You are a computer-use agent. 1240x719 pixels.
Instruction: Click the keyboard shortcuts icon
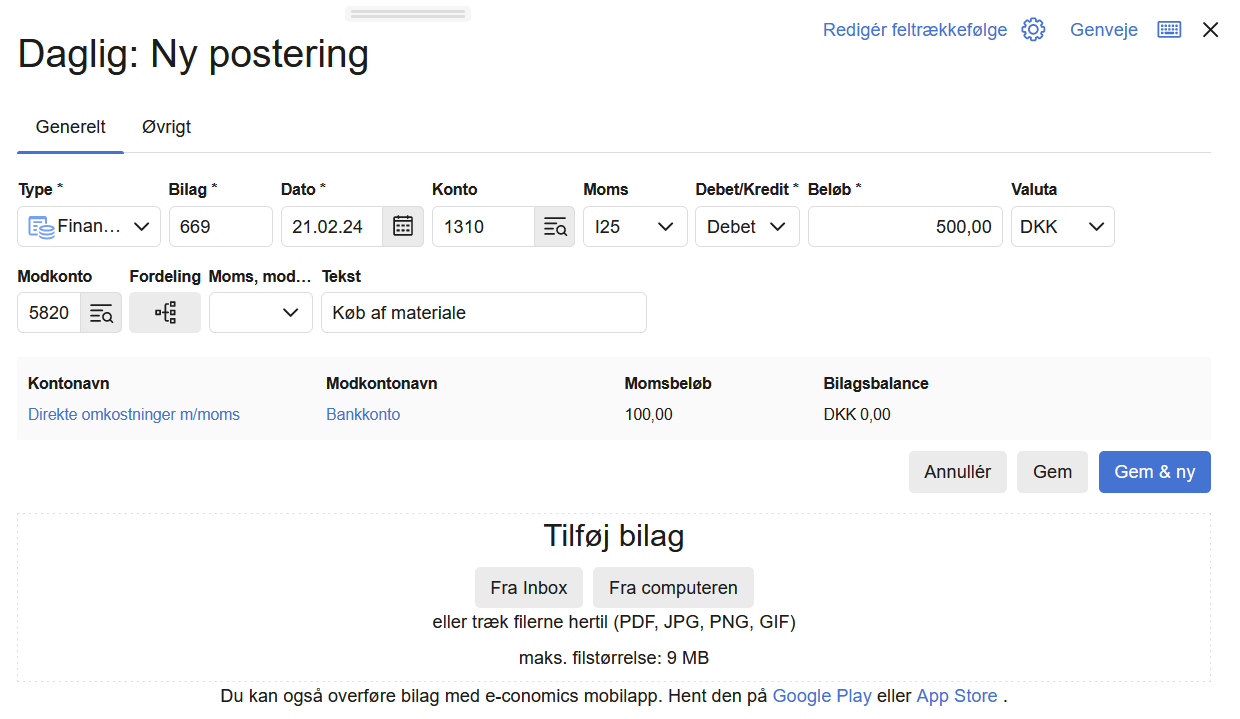click(1169, 30)
